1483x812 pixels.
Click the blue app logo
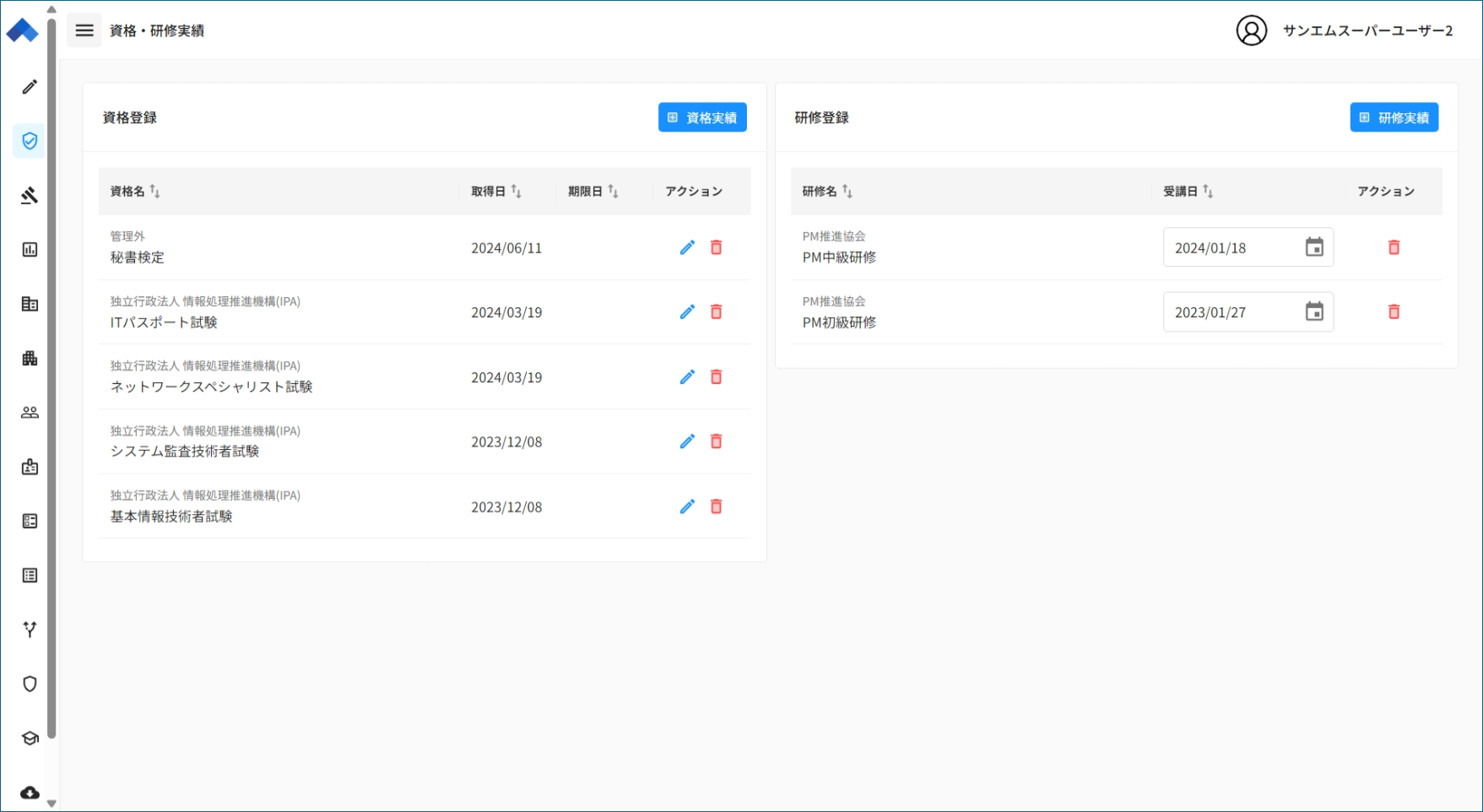22,31
